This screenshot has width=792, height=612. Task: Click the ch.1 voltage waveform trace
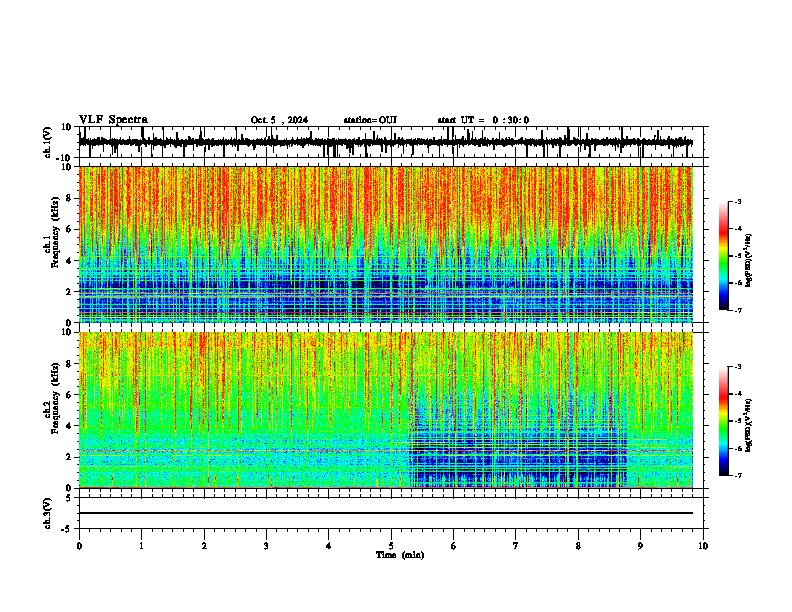pos(385,142)
